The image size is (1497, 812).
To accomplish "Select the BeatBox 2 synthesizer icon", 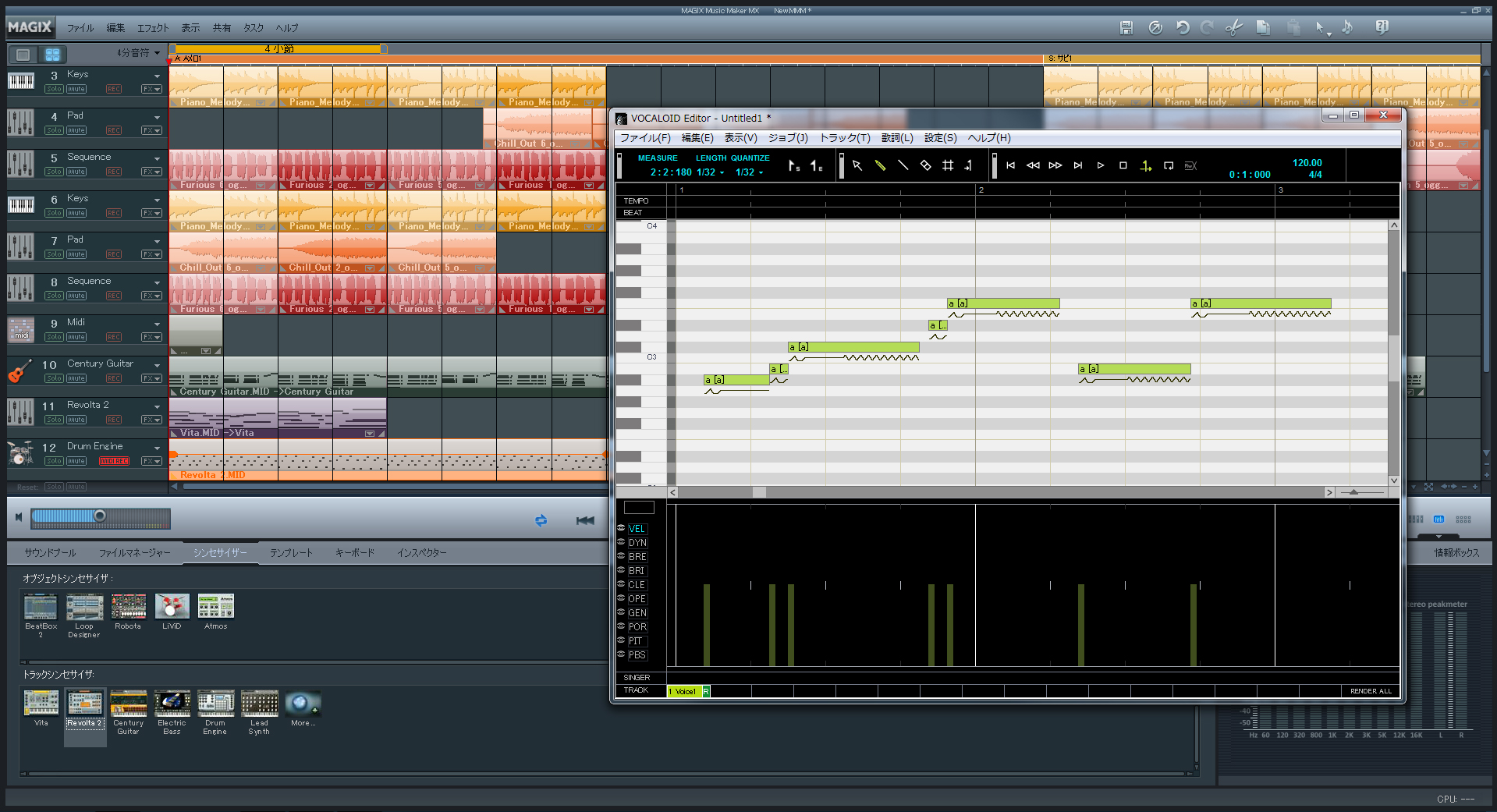I will coord(41,607).
